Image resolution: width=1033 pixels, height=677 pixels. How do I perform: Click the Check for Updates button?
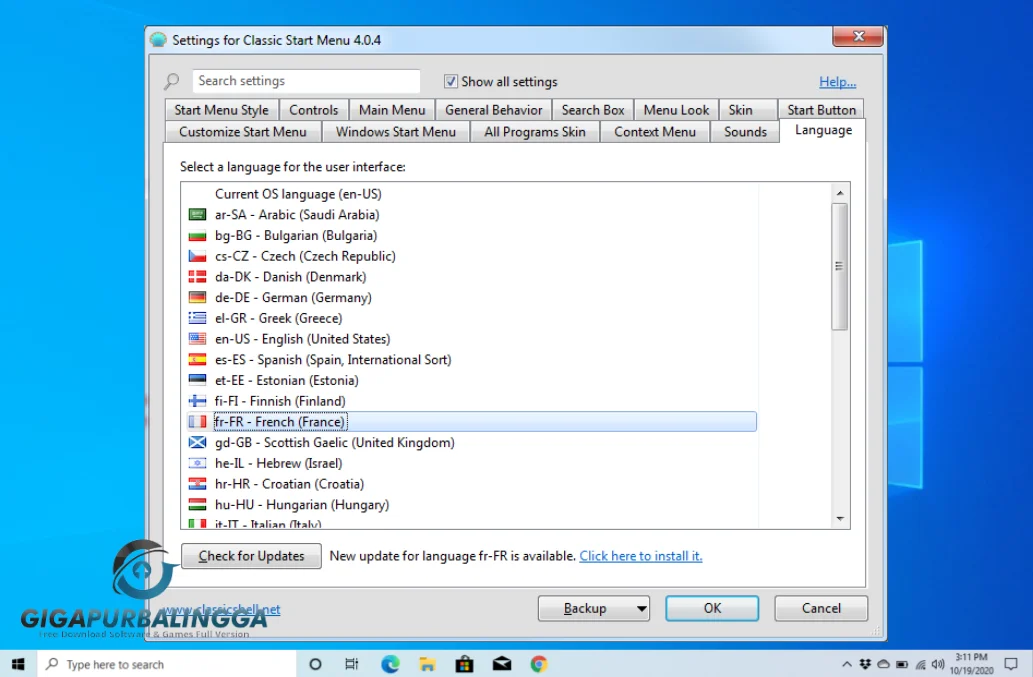(x=250, y=556)
